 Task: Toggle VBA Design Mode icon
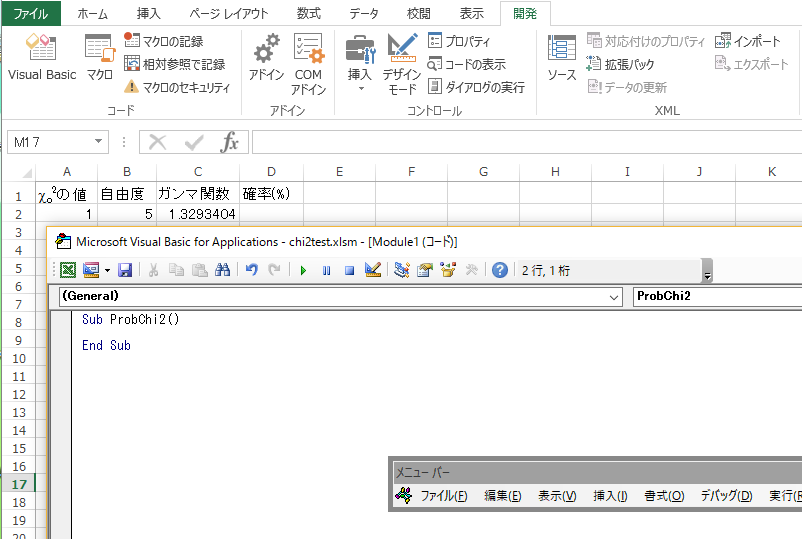tap(373, 270)
